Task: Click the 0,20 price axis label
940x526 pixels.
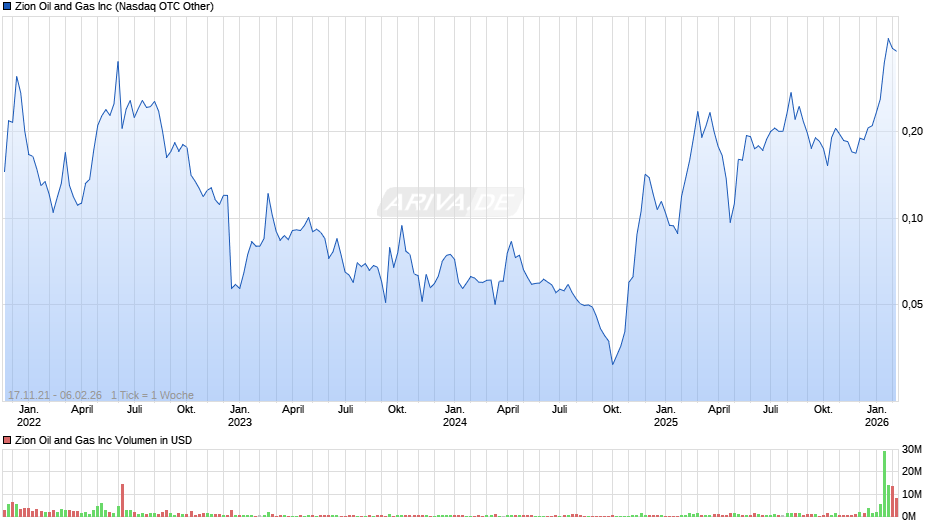Action: [912, 131]
